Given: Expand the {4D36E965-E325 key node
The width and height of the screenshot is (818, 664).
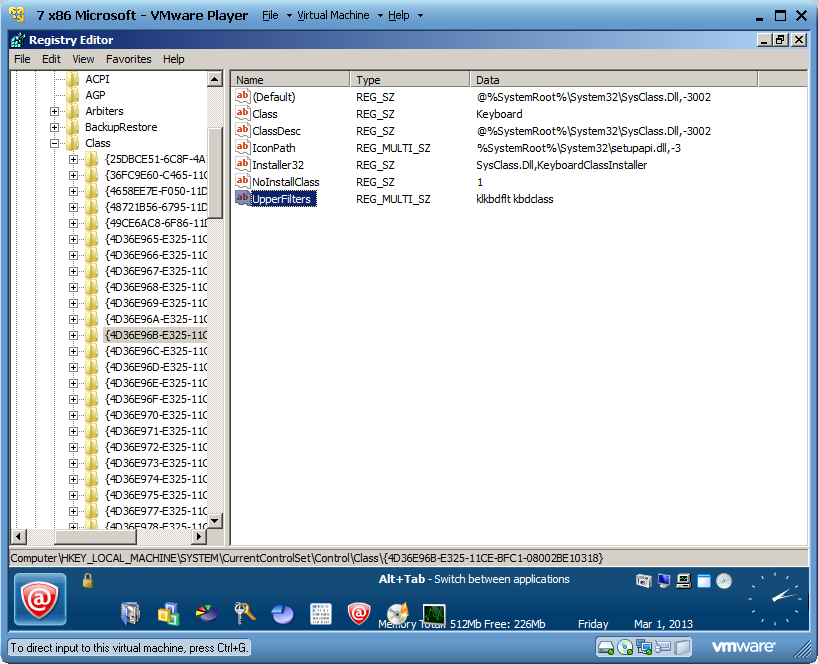Looking at the screenshot, I should [x=74, y=239].
